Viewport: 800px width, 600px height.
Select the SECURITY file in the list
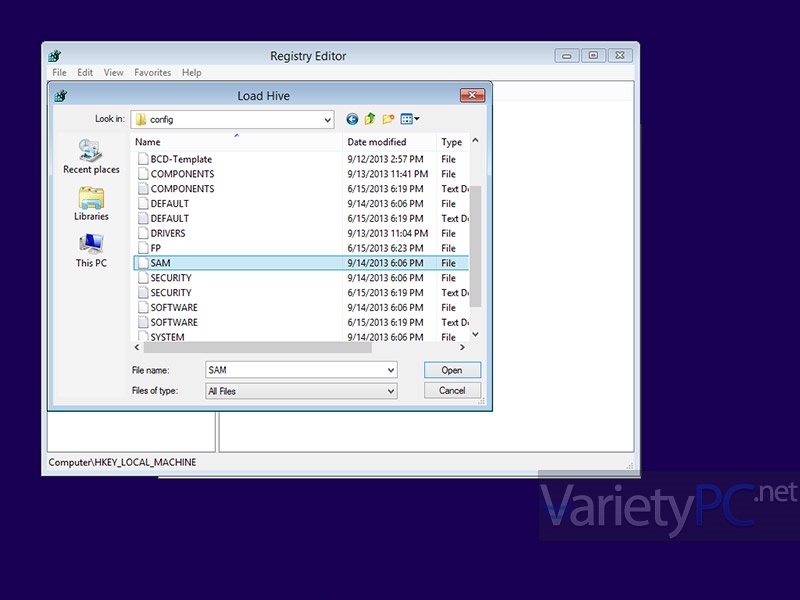coord(171,277)
